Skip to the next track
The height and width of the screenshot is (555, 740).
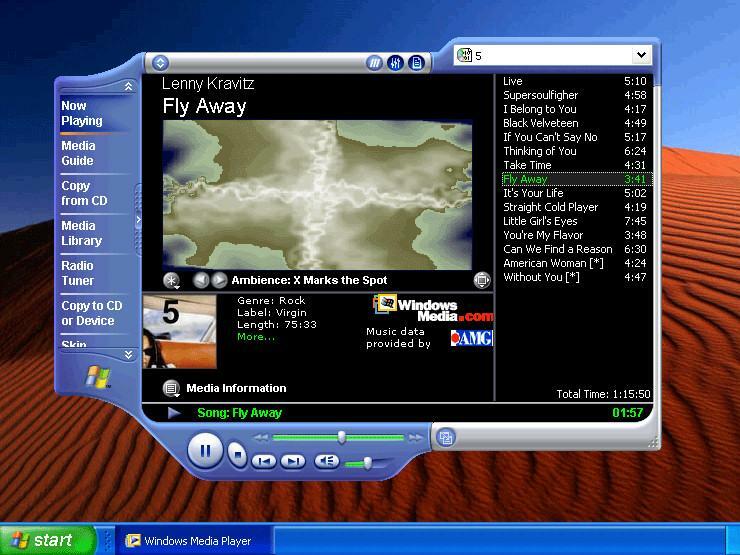point(293,461)
